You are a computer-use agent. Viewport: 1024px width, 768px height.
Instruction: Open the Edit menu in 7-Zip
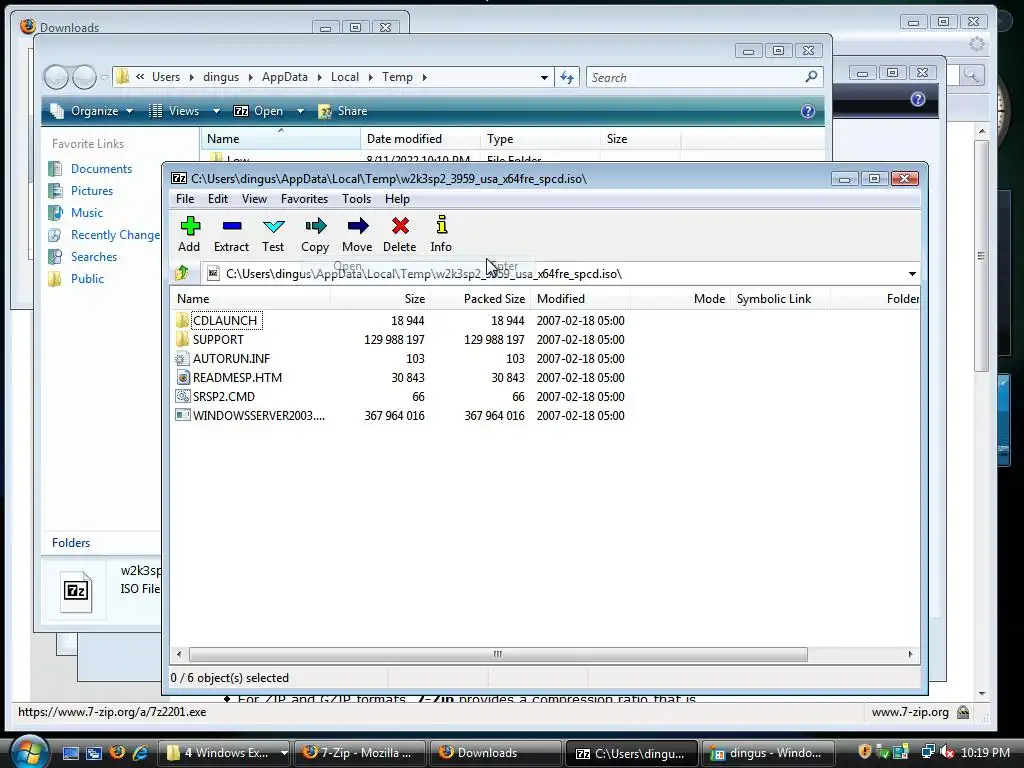218,199
